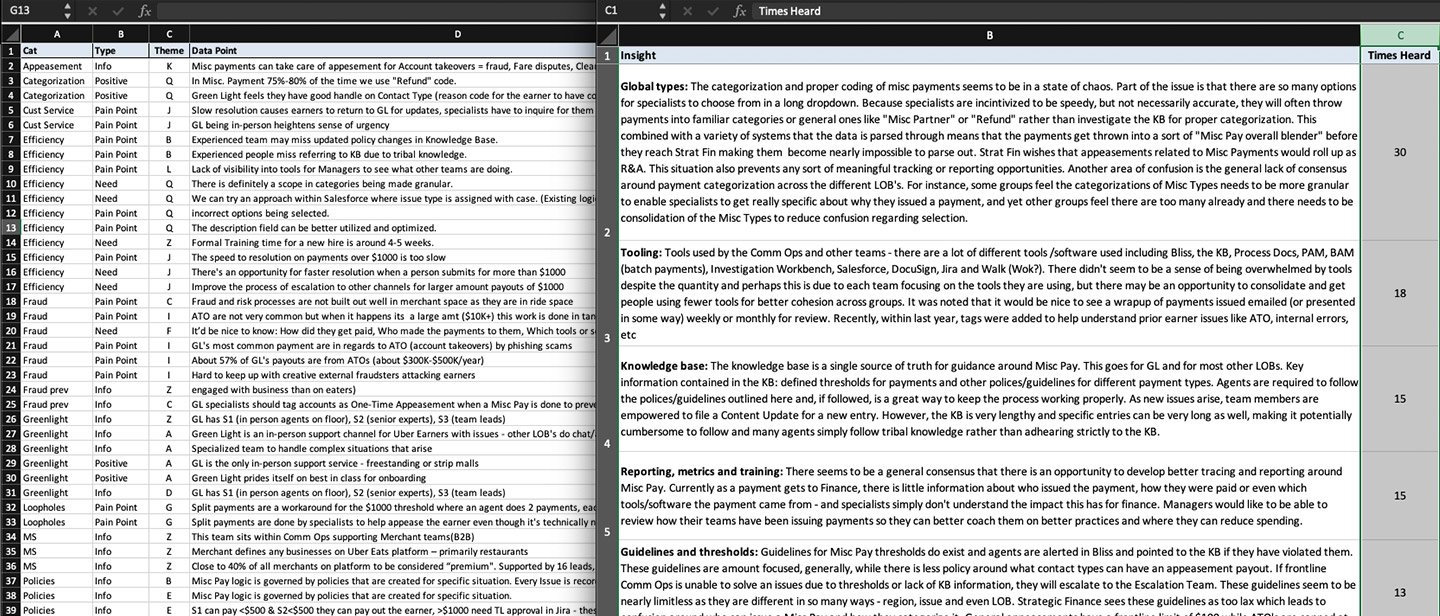This screenshot has height=616, width=1440.
Task: Select 'Formal Training time for a new hire' cell
Action: [393, 242]
